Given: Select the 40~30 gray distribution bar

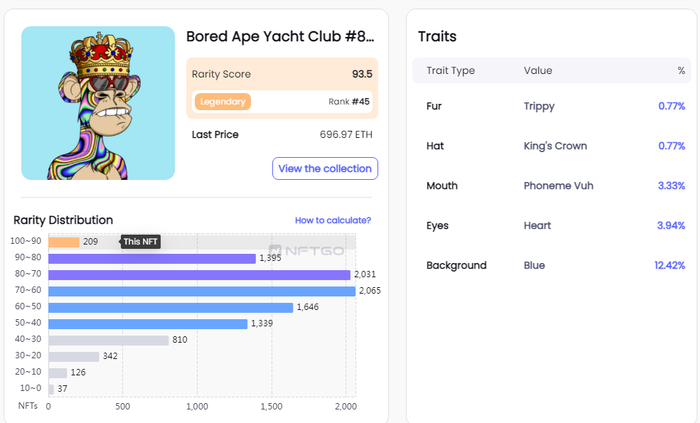Looking at the screenshot, I should (x=108, y=340).
